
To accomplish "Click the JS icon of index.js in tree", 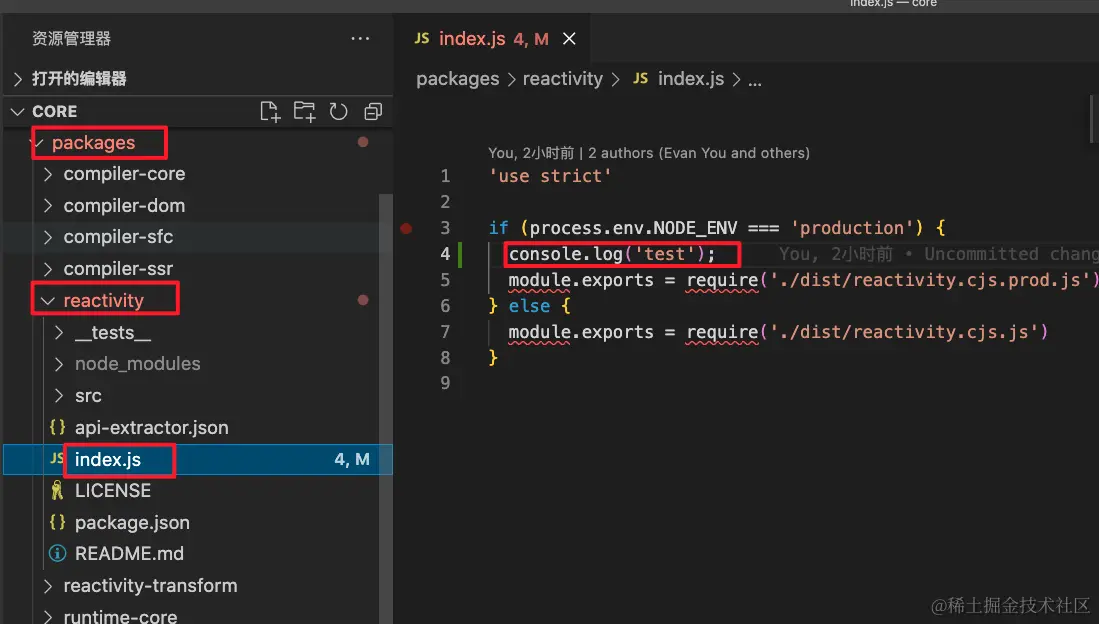I will 57,459.
